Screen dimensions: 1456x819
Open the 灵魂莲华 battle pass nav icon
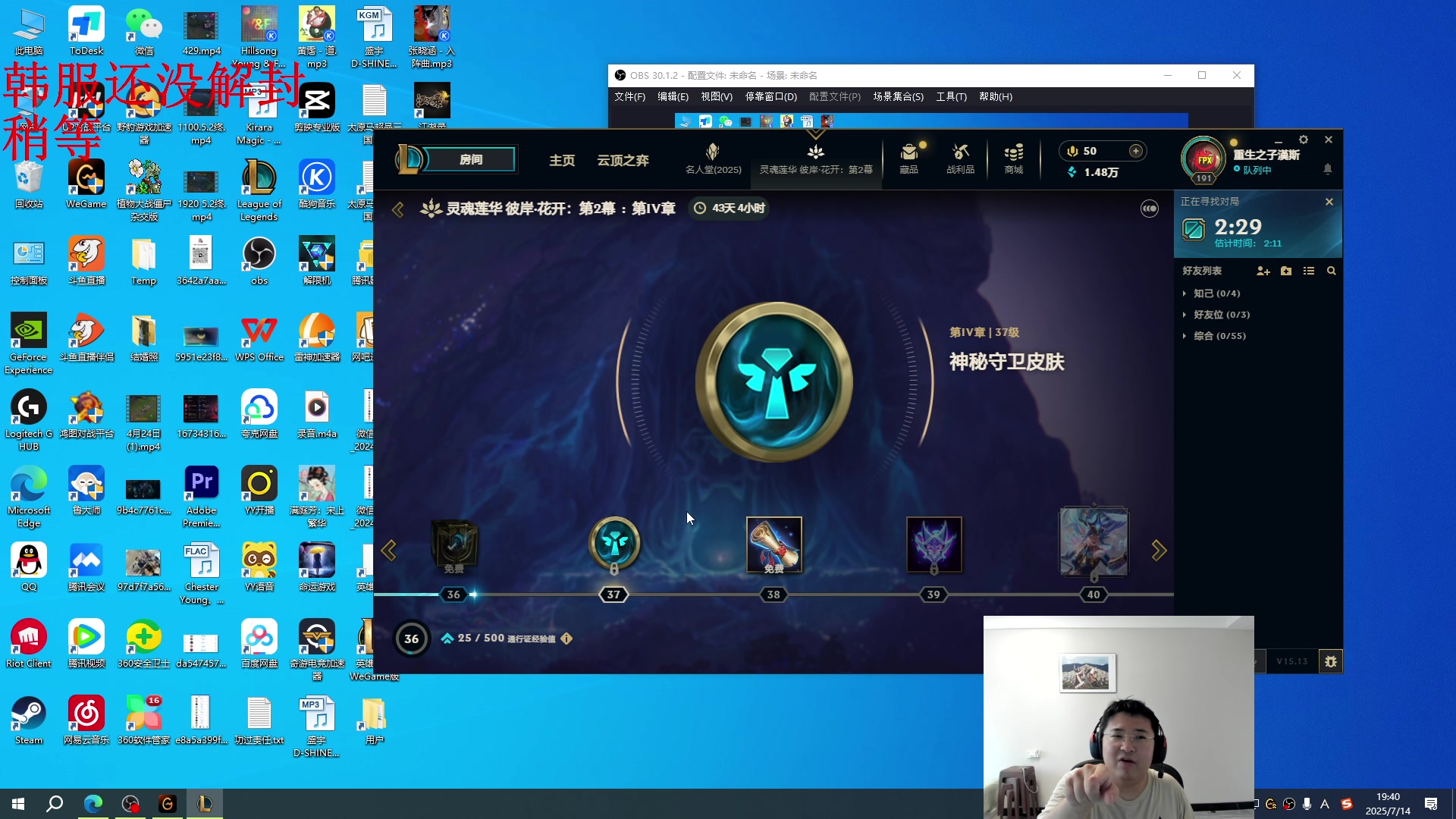tap(816, 158)
